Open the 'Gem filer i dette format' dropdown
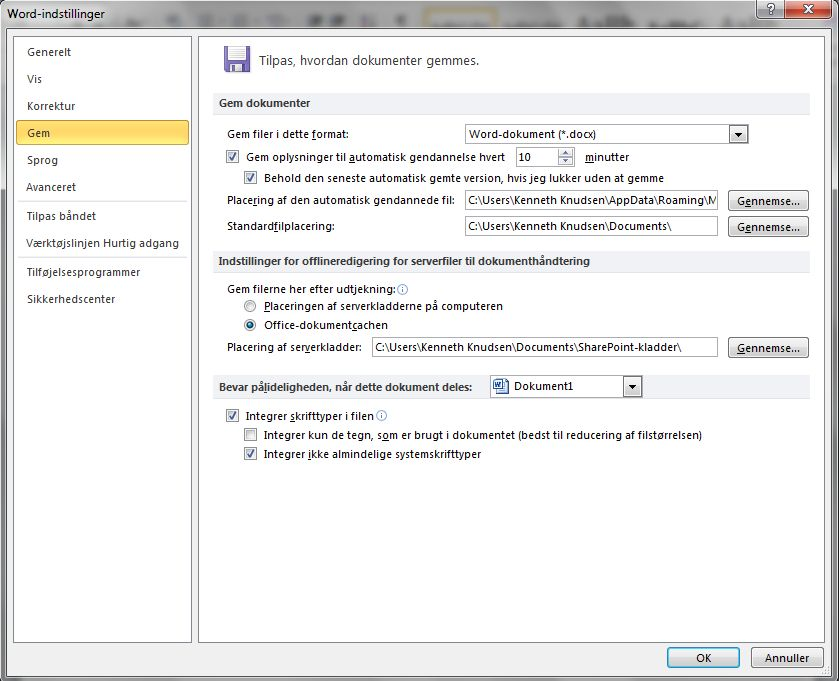This screenshot has width=839, height=681. click(738, 134)
